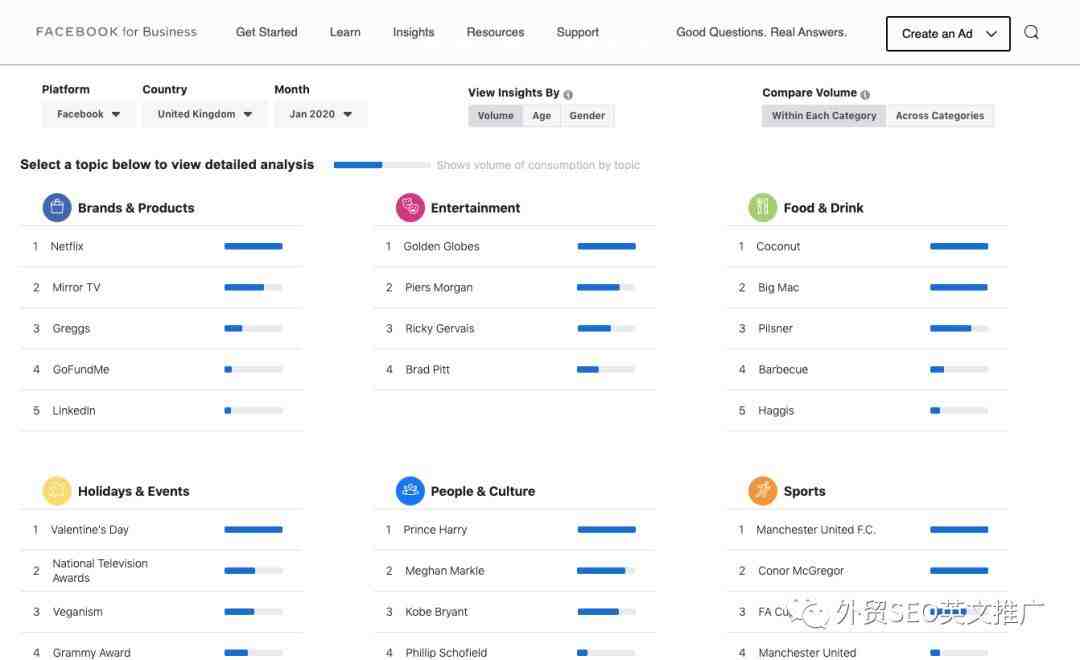Viewport: 1080px width, 660px height.
Task: Open the FACEBOOK for Business home logo
Action: click(116, 32)
